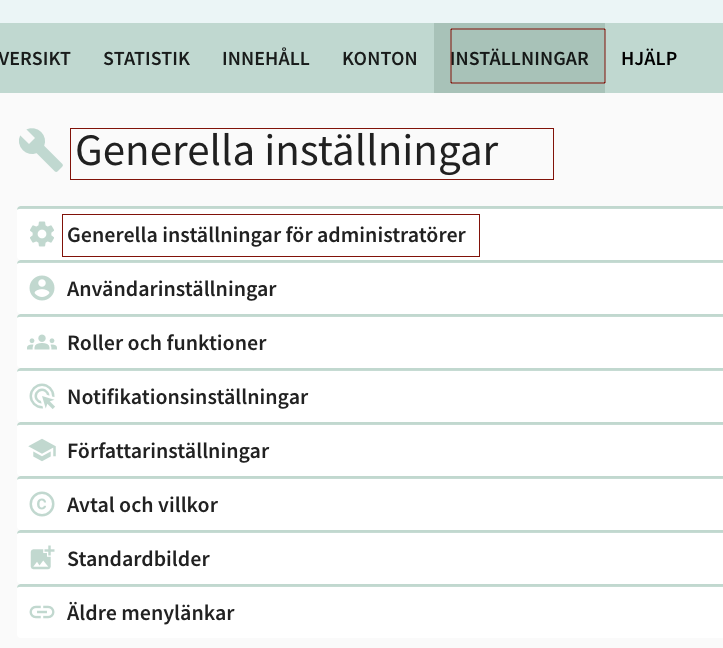
Task: Go to the KONTON tab
Action: [379, 58]
